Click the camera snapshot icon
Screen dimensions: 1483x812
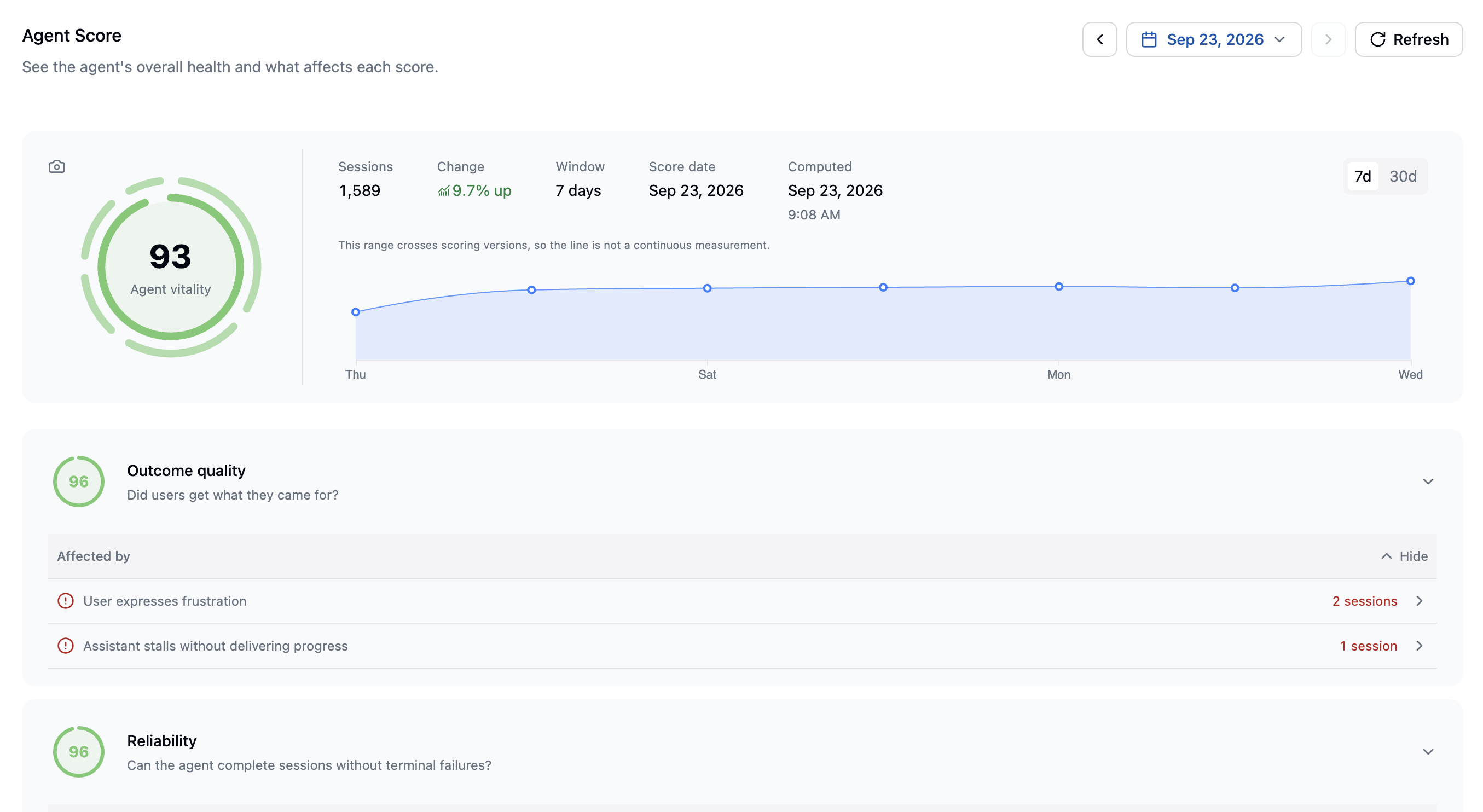click(x=56, y=166)
